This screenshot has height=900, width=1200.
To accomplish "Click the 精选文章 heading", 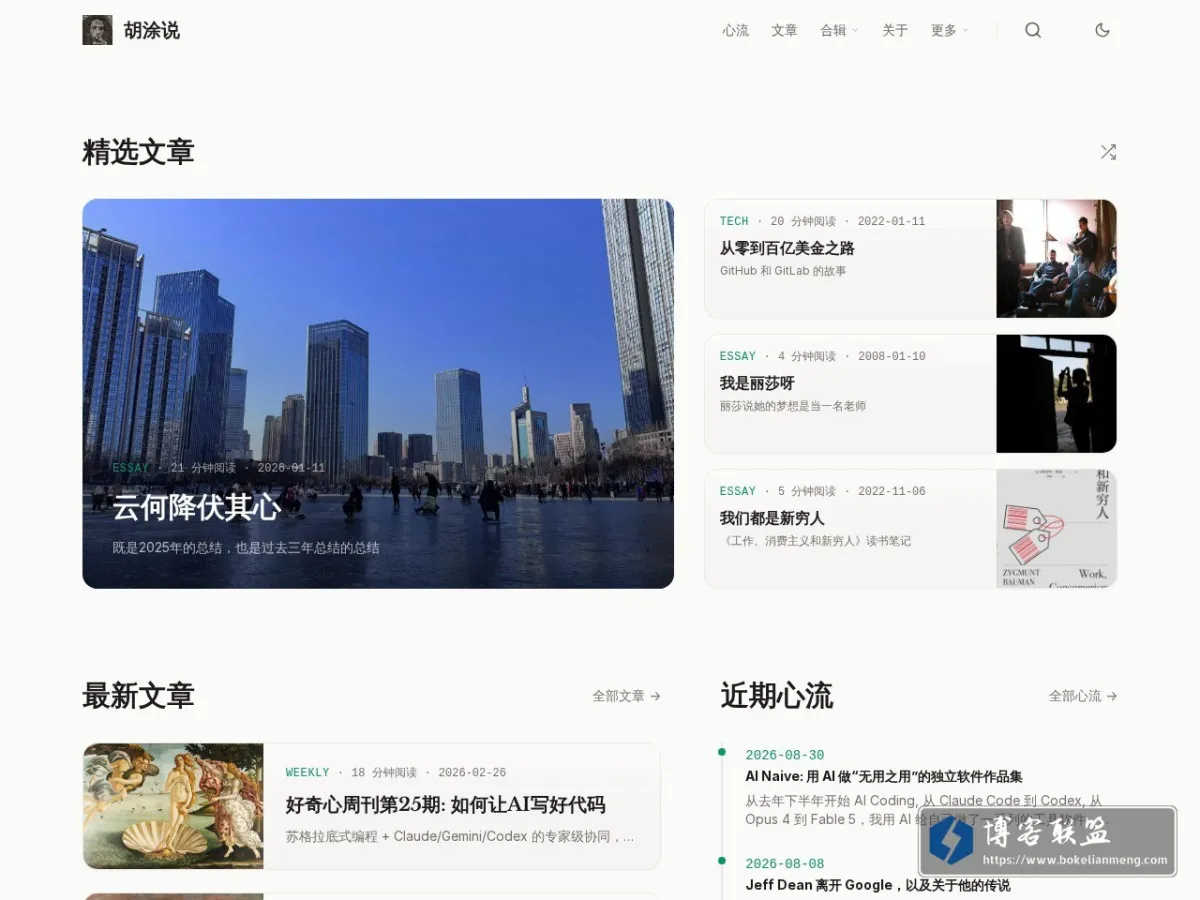I will [x=138, y=152].
